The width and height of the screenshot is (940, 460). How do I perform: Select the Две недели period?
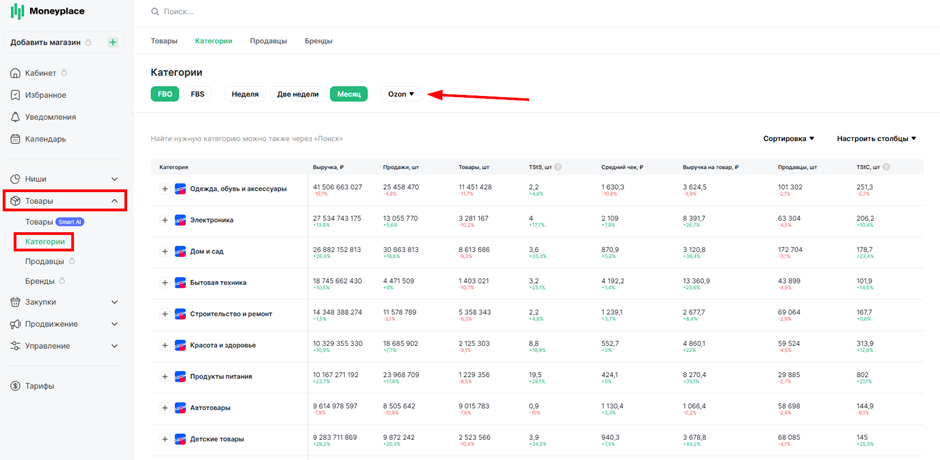tap(298, 94)
